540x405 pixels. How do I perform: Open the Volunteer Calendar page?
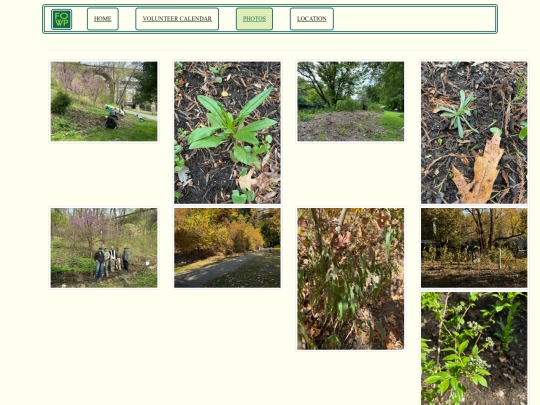click(177, 19)
